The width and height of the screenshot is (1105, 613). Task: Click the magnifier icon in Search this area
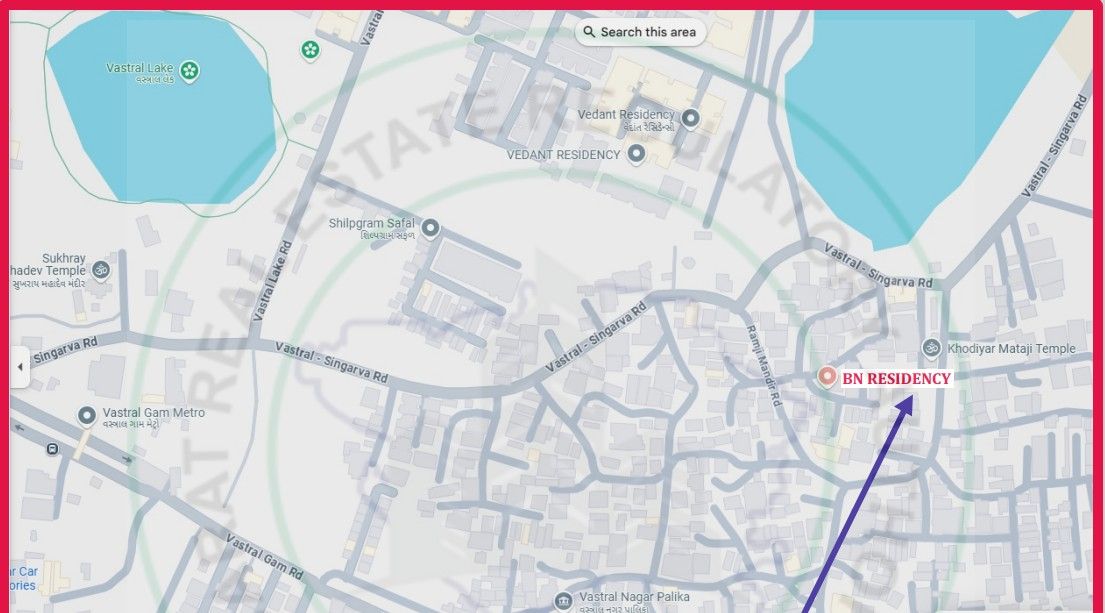(589, 32)
